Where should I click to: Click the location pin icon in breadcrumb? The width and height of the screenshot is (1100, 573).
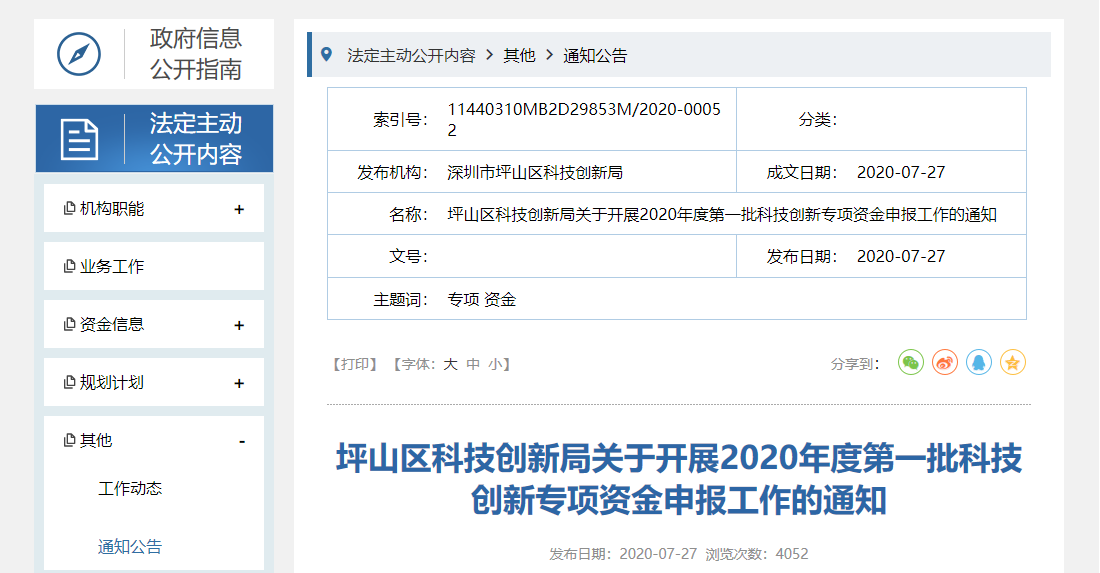click(x=326, y=54)
